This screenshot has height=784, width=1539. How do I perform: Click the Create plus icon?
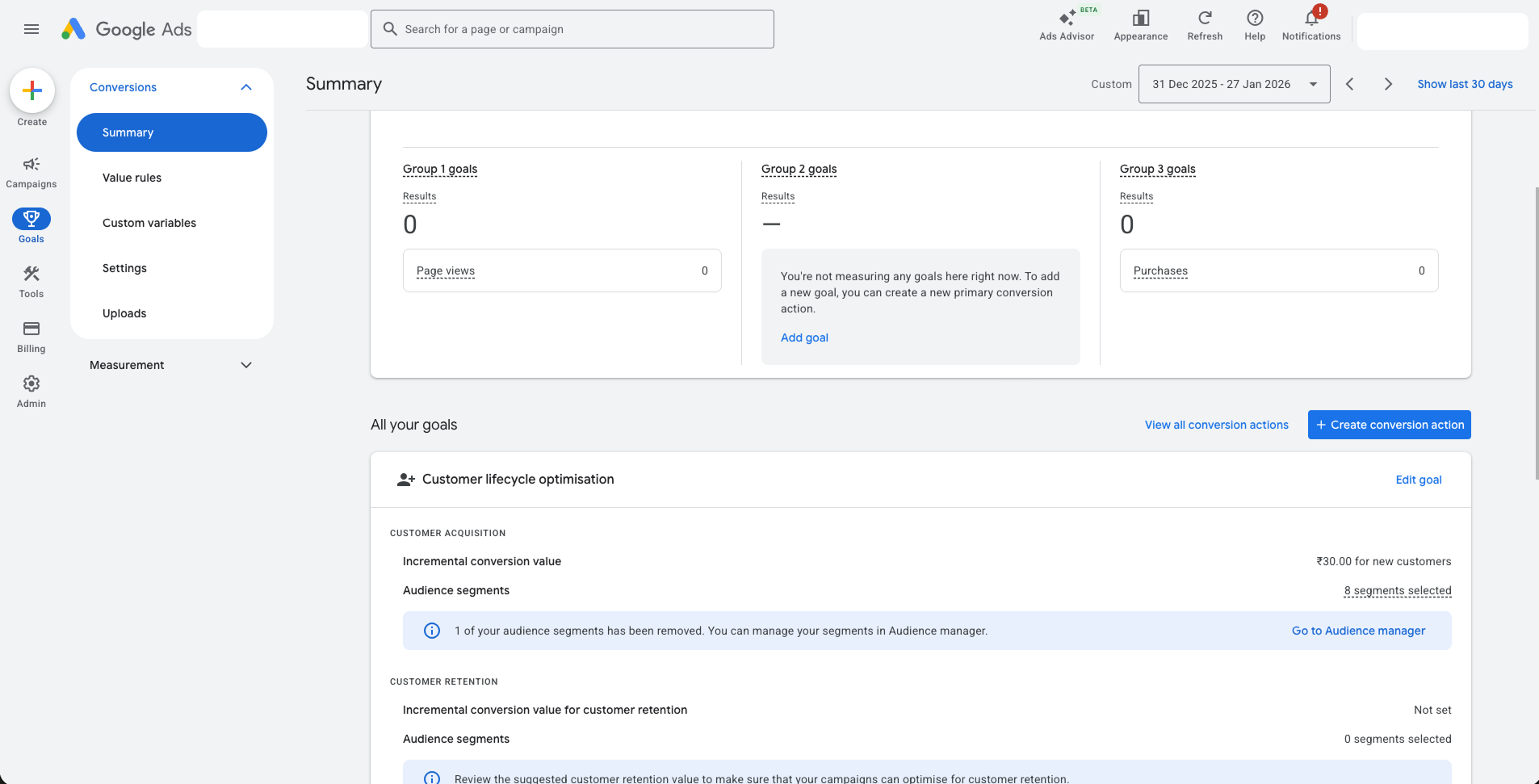pyautogui.click(x=31, y=90)
